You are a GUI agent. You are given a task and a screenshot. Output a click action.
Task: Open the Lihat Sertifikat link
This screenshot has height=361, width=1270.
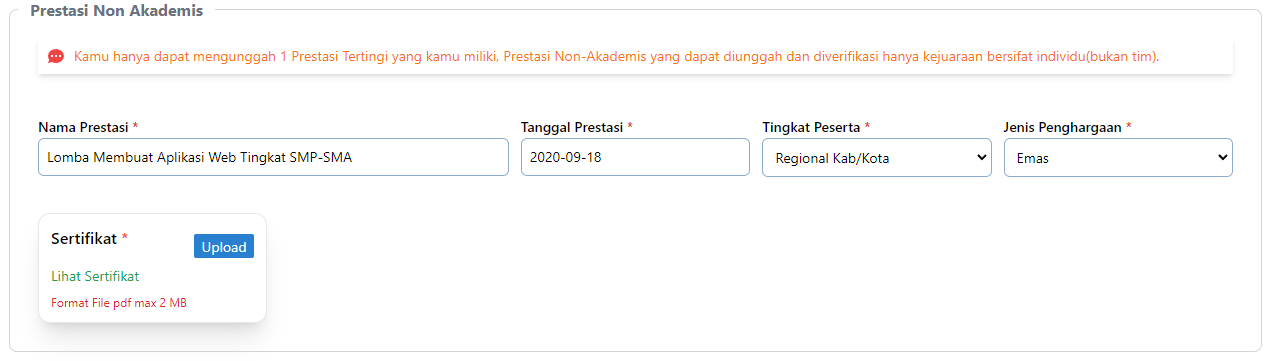click(95, 276)
